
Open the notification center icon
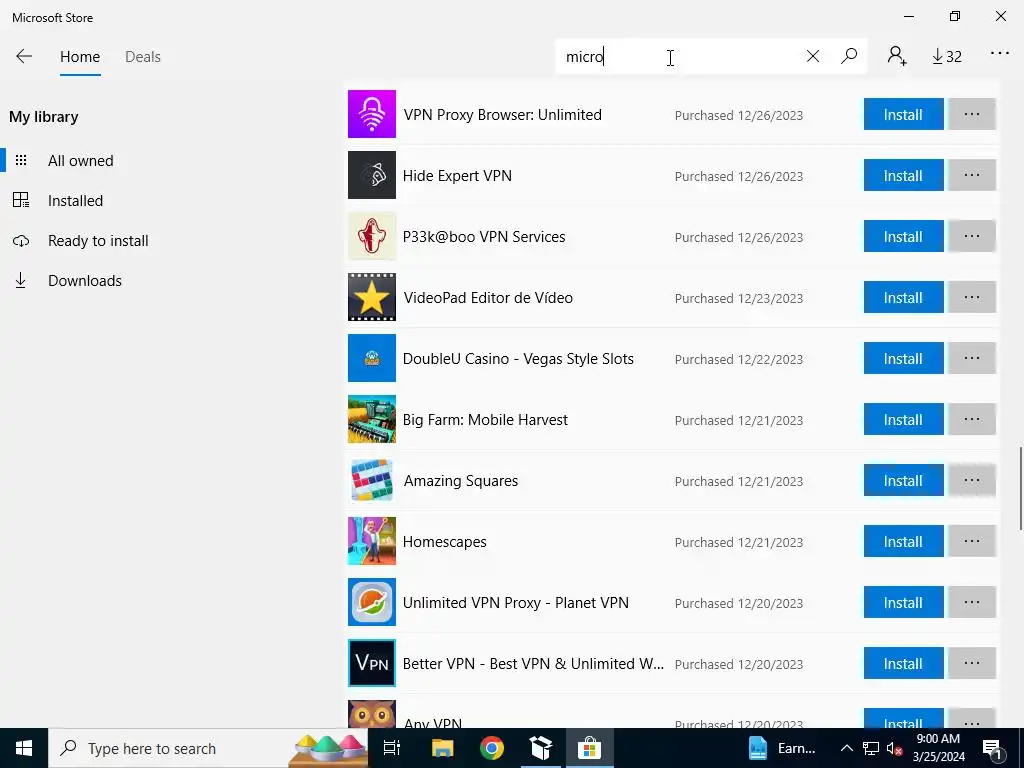click(993, 748)
